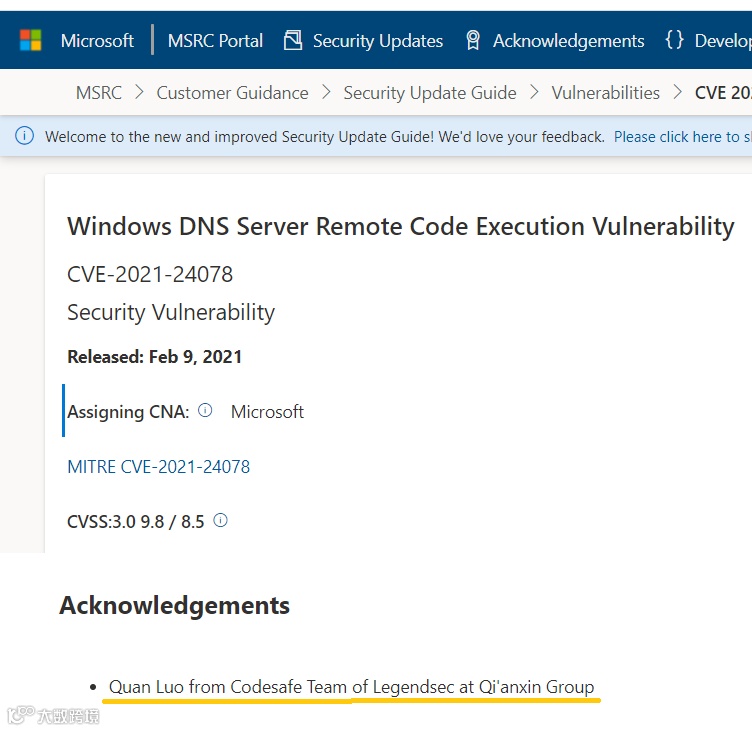Click the Assigning CNA info icon
This screenshot has width=752, height=731.
point(205,410)
